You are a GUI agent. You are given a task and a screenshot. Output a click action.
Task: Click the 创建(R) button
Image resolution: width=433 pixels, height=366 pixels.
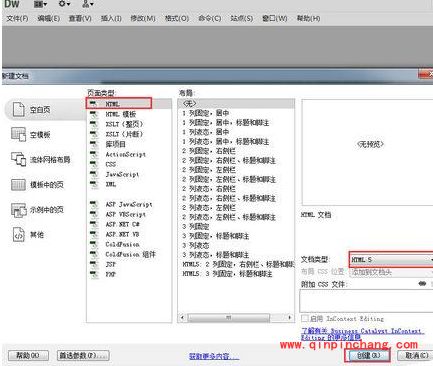[x=368, y=355]
